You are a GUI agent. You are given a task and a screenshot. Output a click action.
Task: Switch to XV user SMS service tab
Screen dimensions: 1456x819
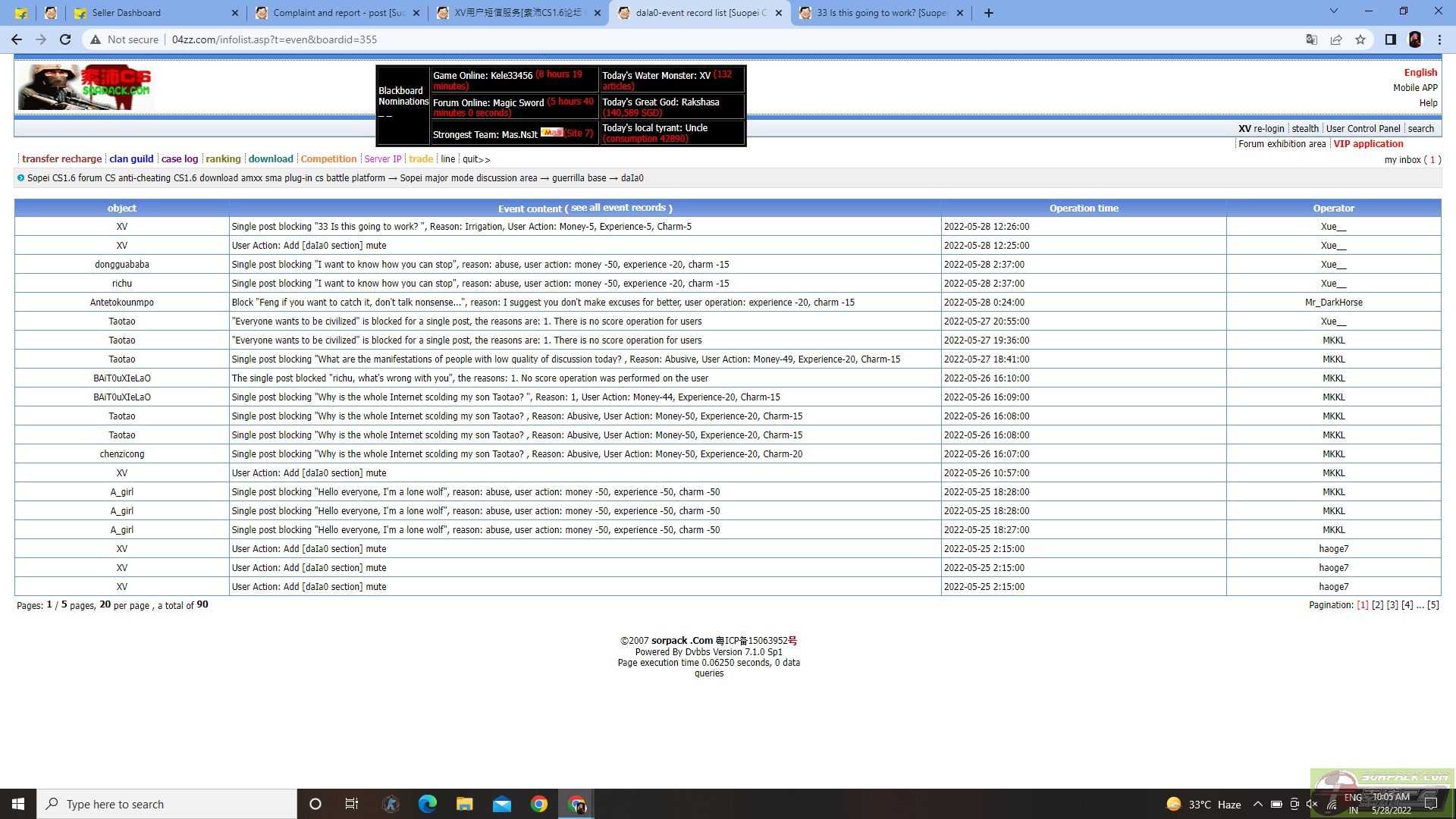(x=518, y=13)
